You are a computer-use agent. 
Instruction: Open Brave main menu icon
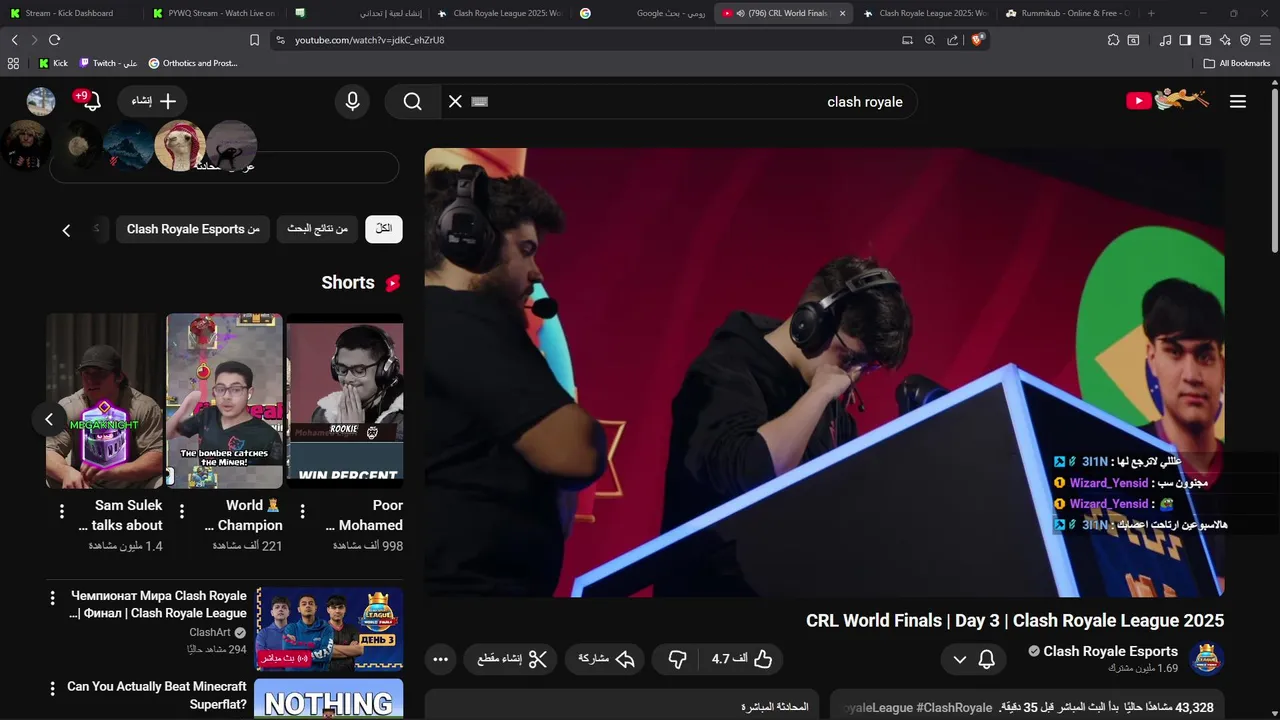coord(1265,40)
